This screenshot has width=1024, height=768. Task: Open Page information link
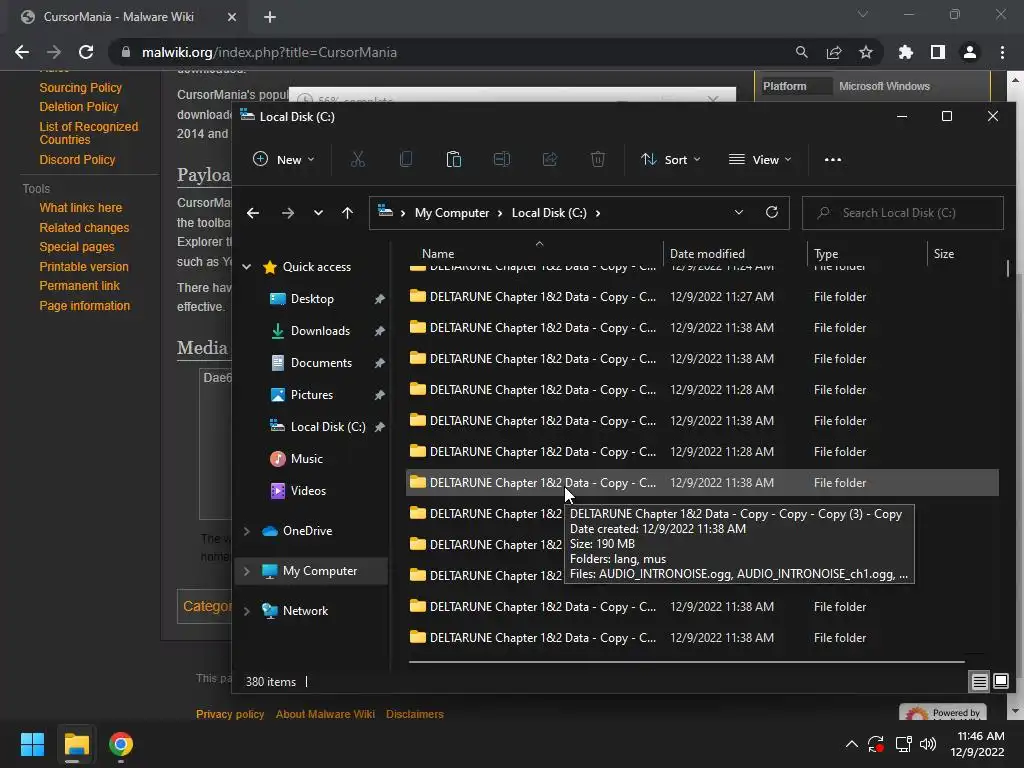(84, 306)
